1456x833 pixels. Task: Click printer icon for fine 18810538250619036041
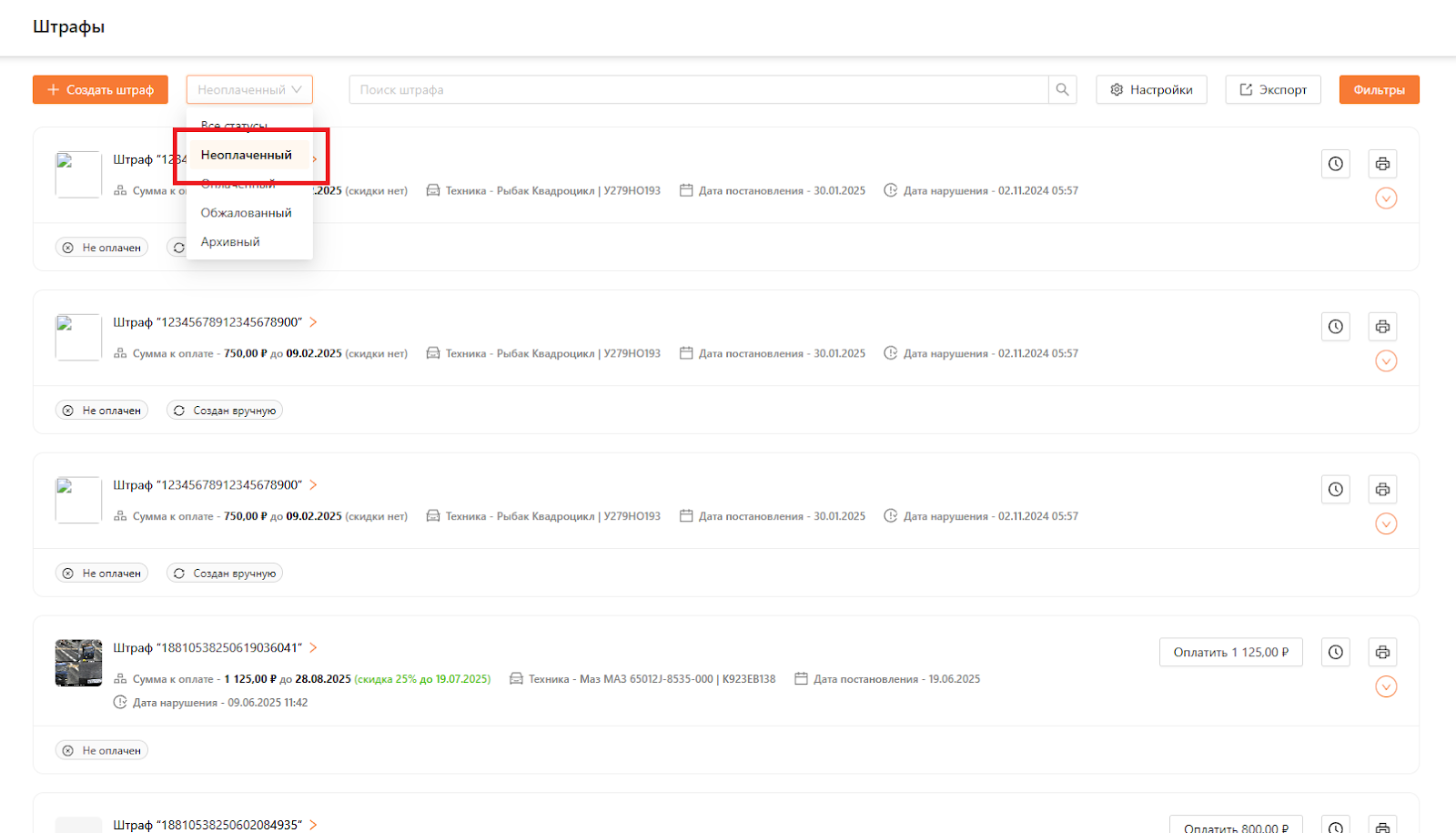pyautogui.click(x=1382, y=652)
